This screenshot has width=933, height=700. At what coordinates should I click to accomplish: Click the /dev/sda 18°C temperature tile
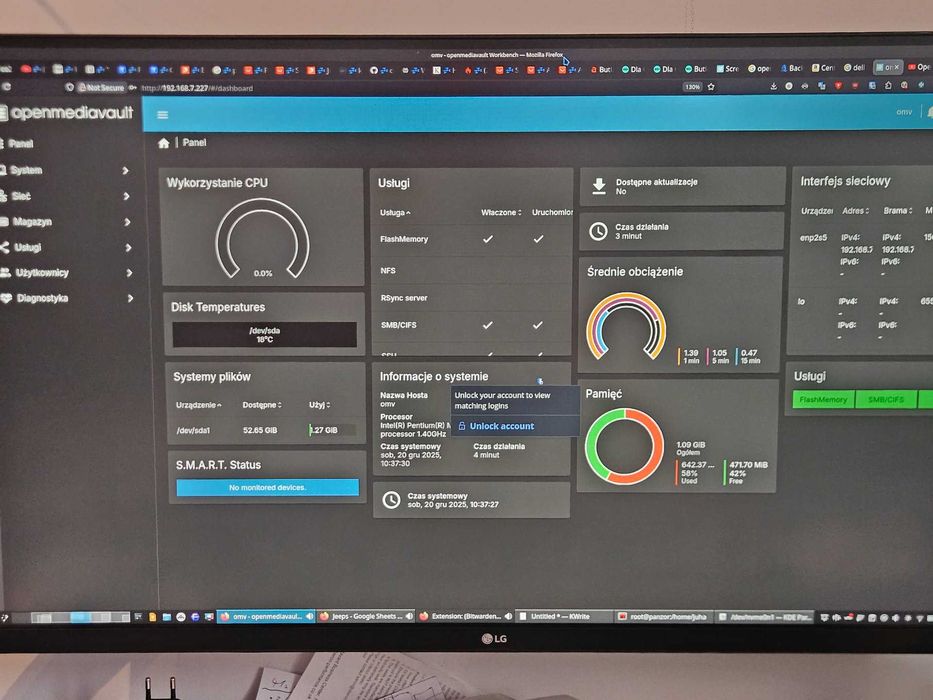265,335
